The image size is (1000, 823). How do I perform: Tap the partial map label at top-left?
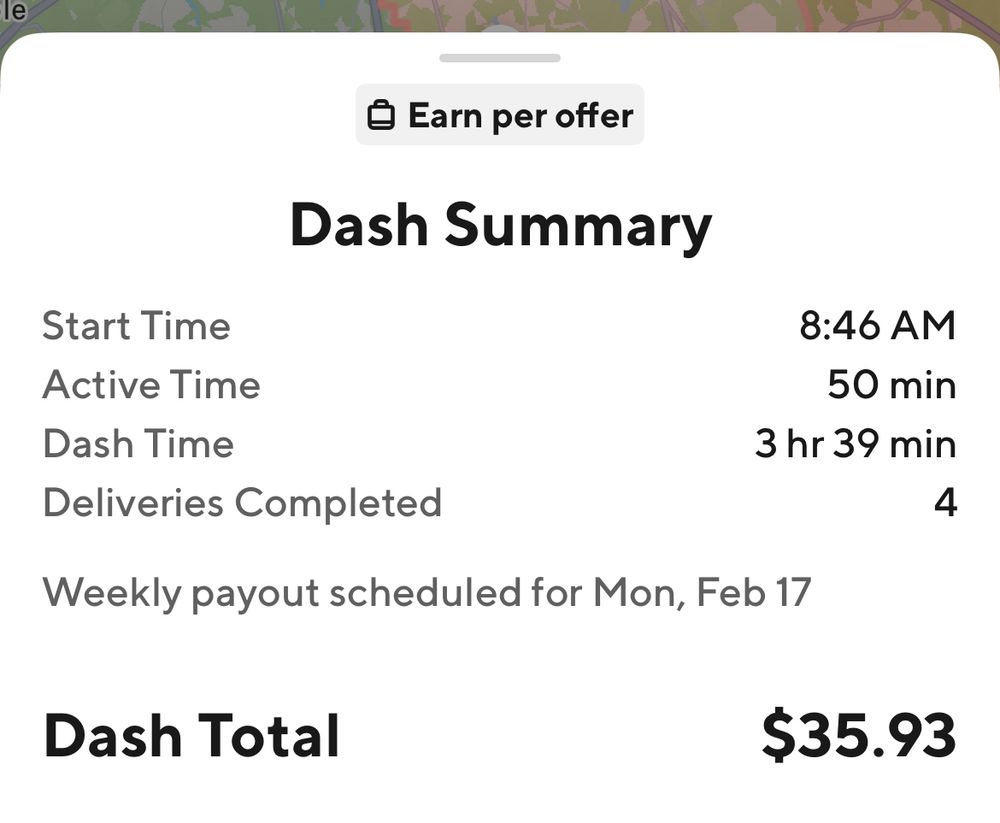coord(14,10)
